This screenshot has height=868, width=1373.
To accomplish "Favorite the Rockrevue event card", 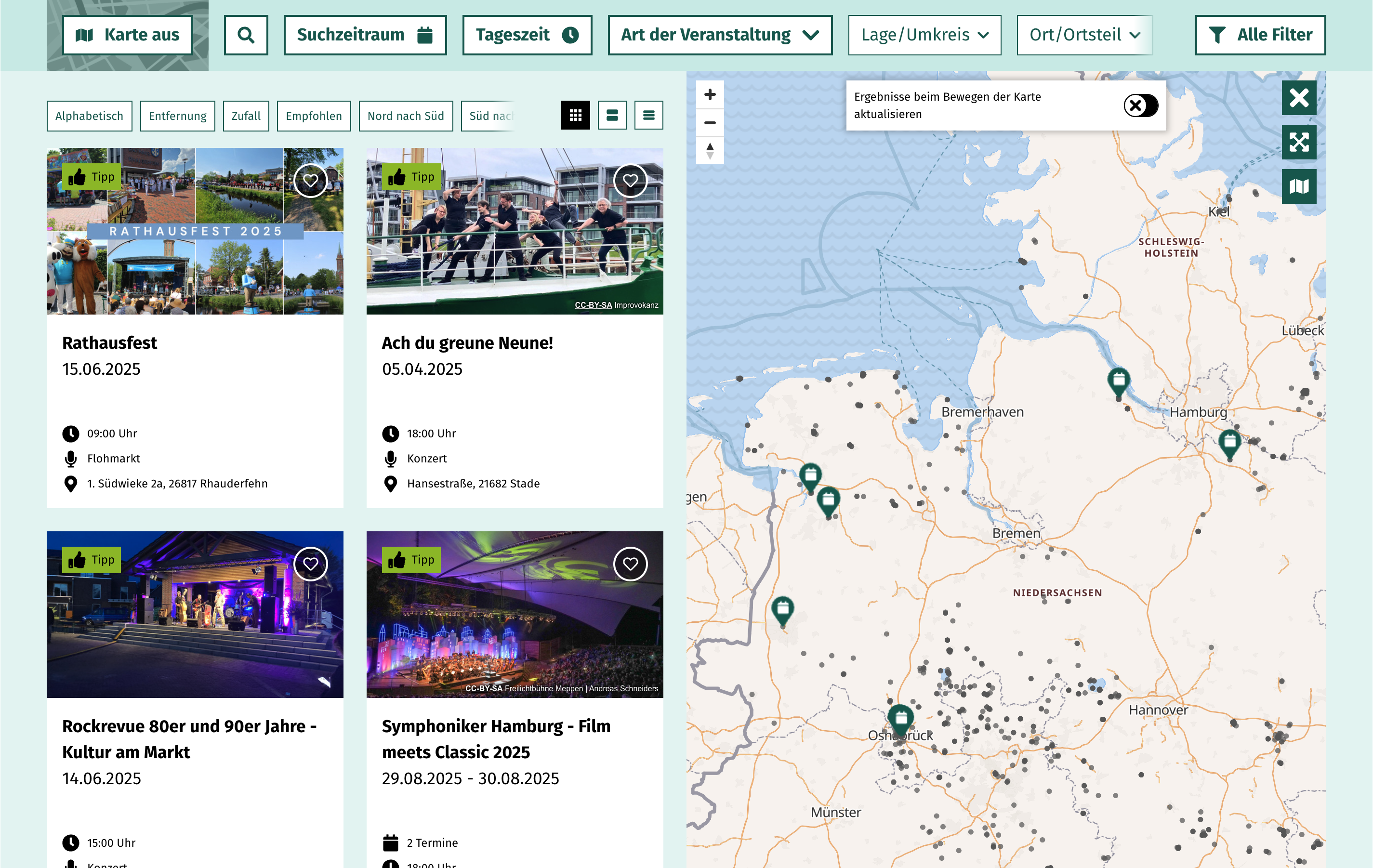I will (310, 564).
